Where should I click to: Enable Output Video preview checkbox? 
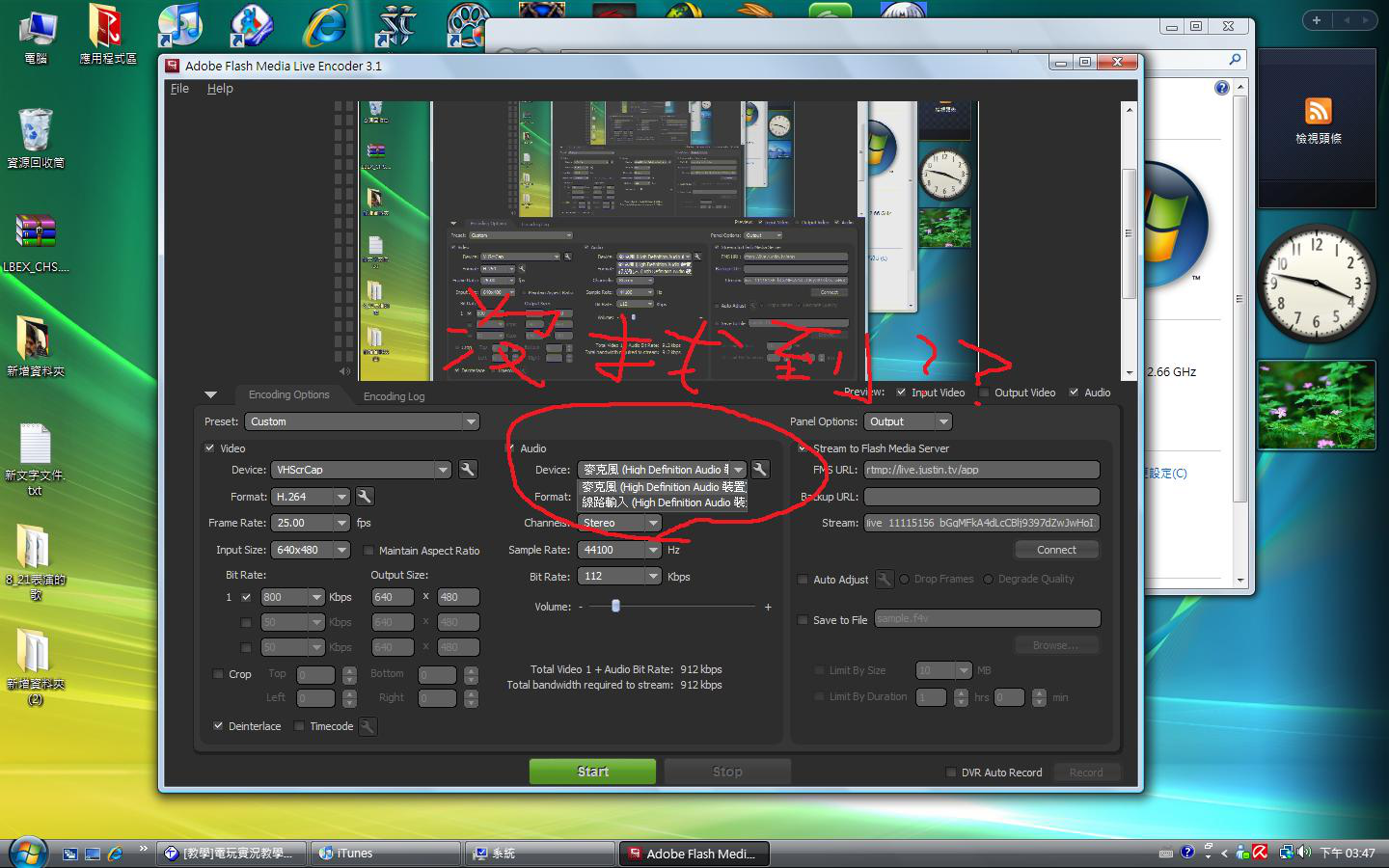coord(984,393)
